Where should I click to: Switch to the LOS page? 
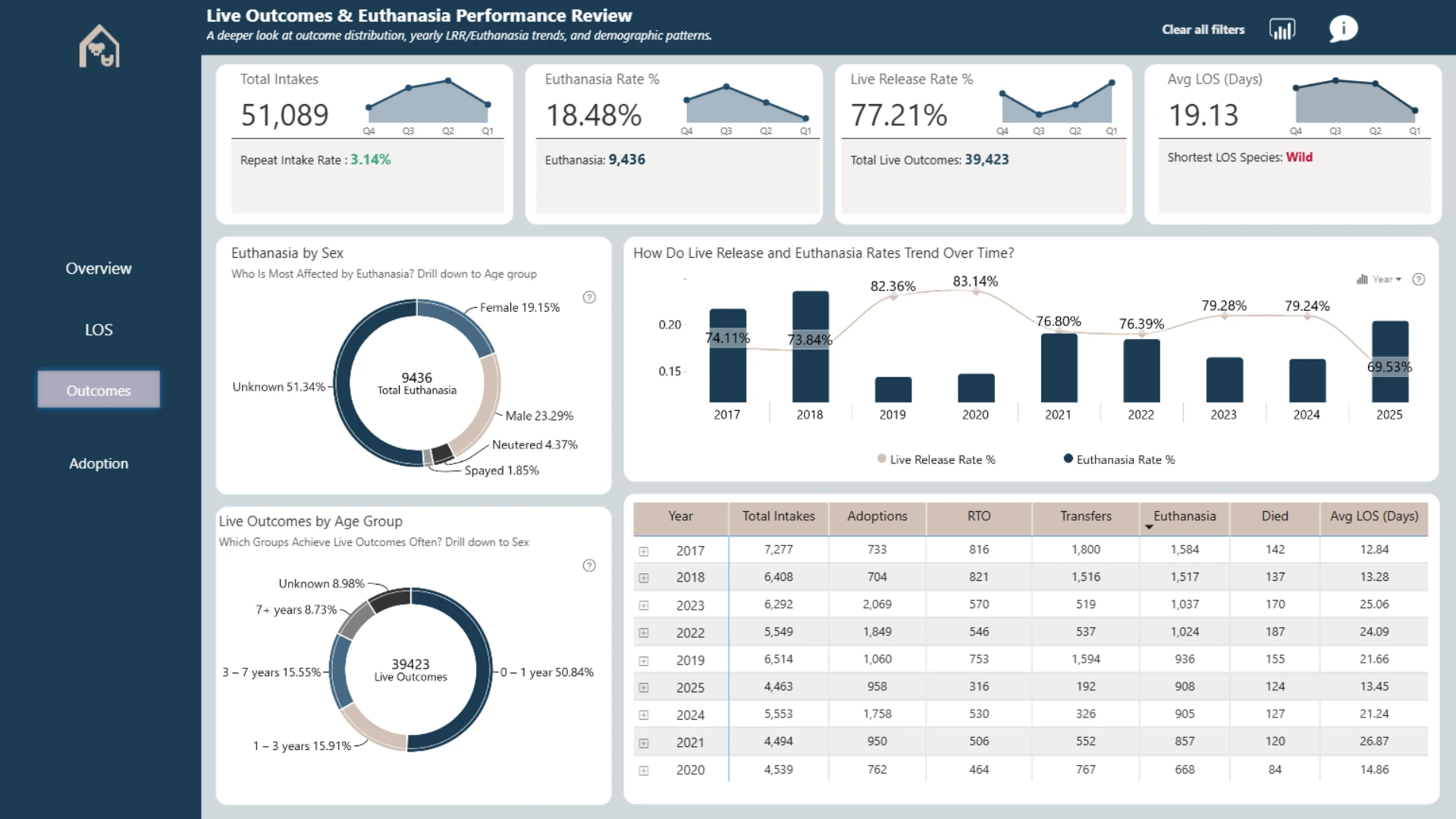point(99,330)
